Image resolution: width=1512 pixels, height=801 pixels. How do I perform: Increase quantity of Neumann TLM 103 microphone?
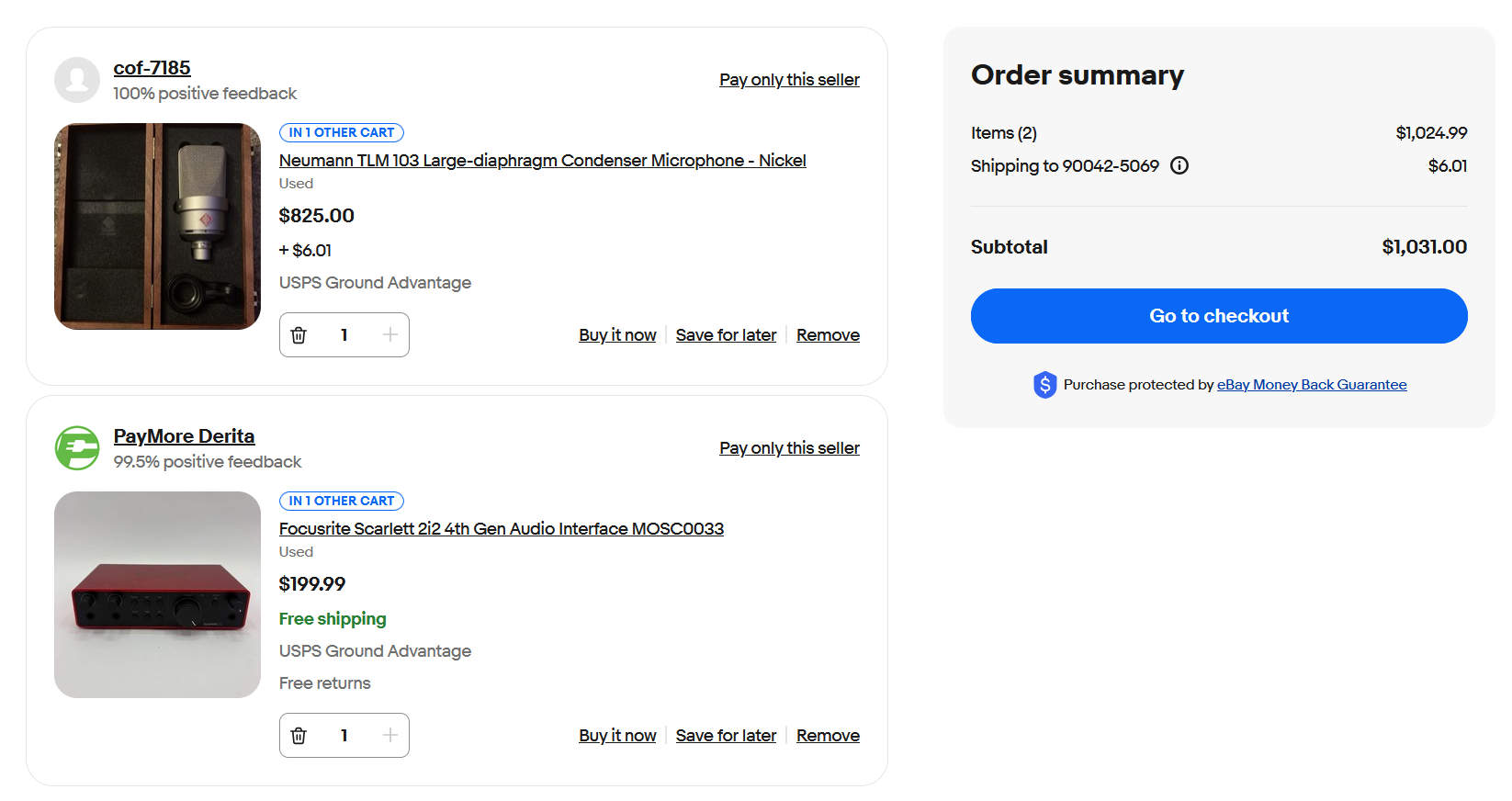(x=389, y=335)
